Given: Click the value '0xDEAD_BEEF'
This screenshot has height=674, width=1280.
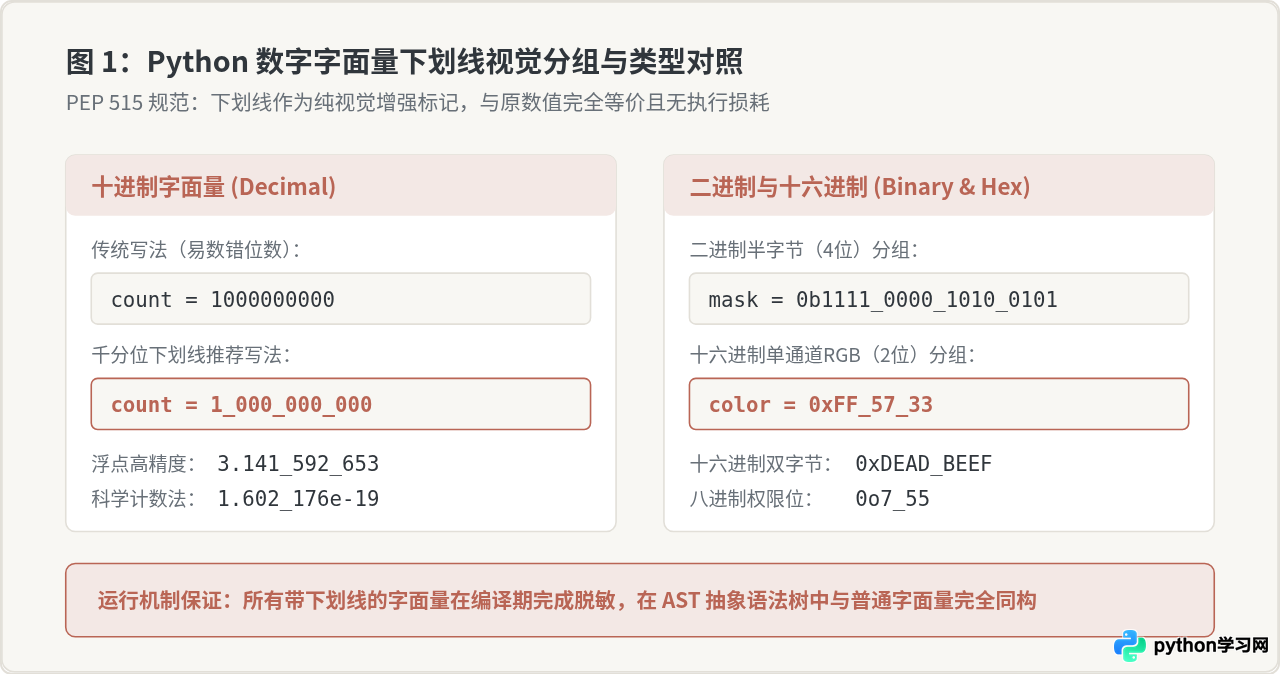Looking at the screenshot, I should pos(924,464).
